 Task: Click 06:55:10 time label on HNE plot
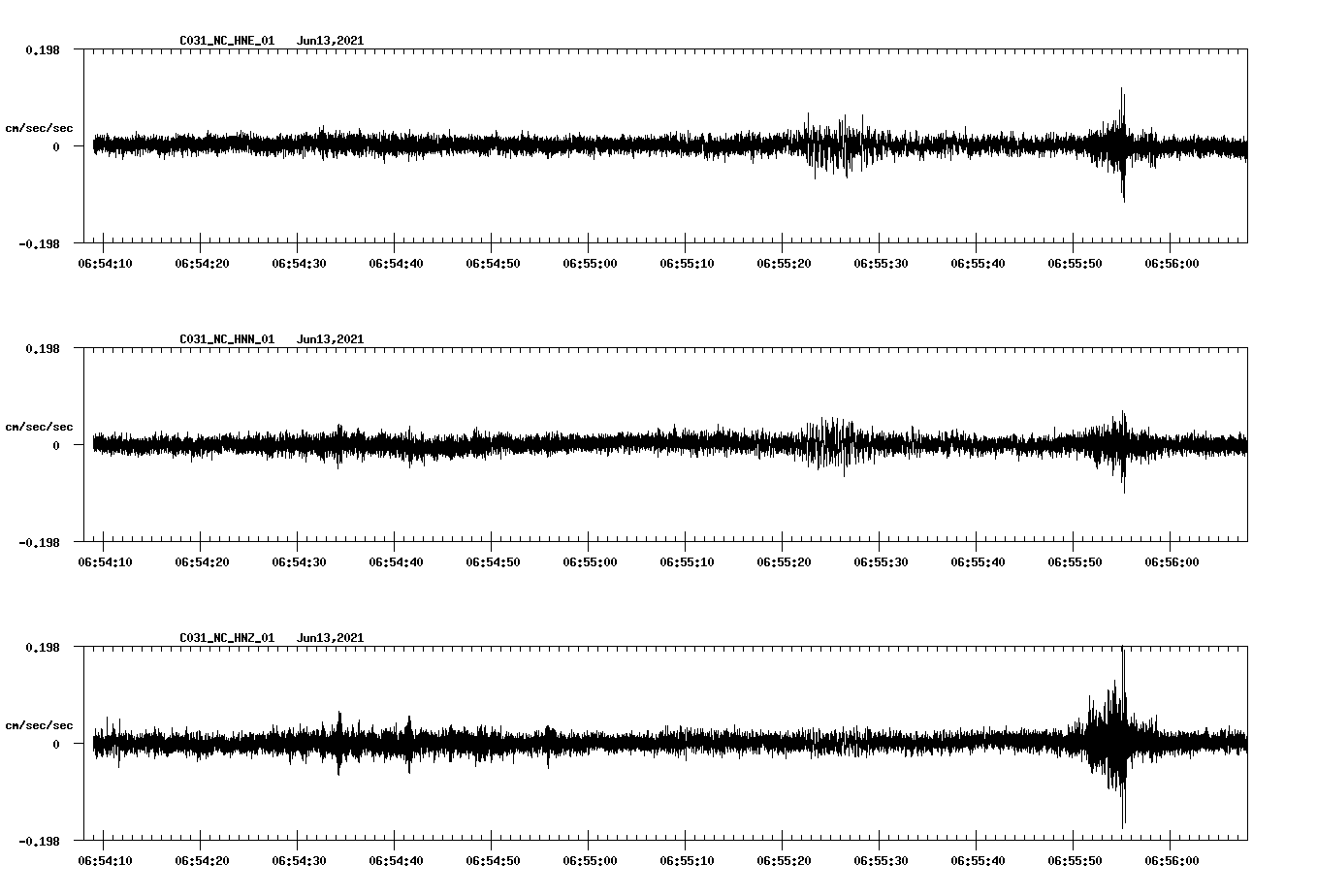coord(687,264)
